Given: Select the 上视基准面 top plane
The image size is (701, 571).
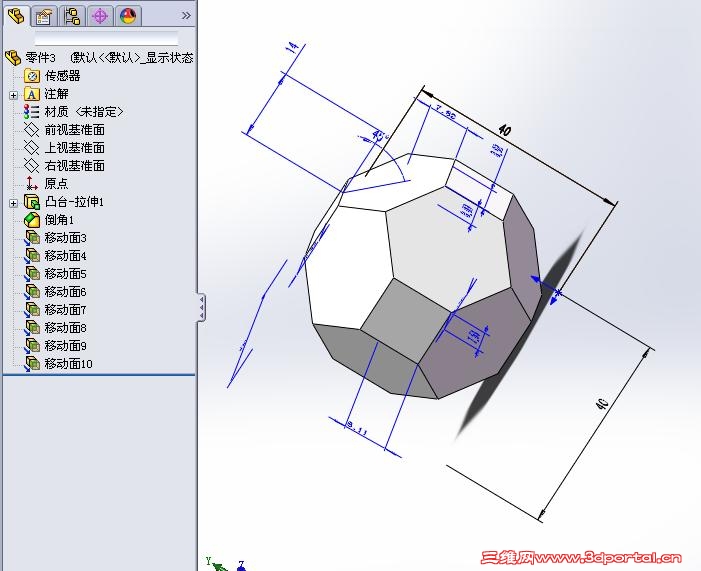Looking at the screenshot, I should pos(75,148).
